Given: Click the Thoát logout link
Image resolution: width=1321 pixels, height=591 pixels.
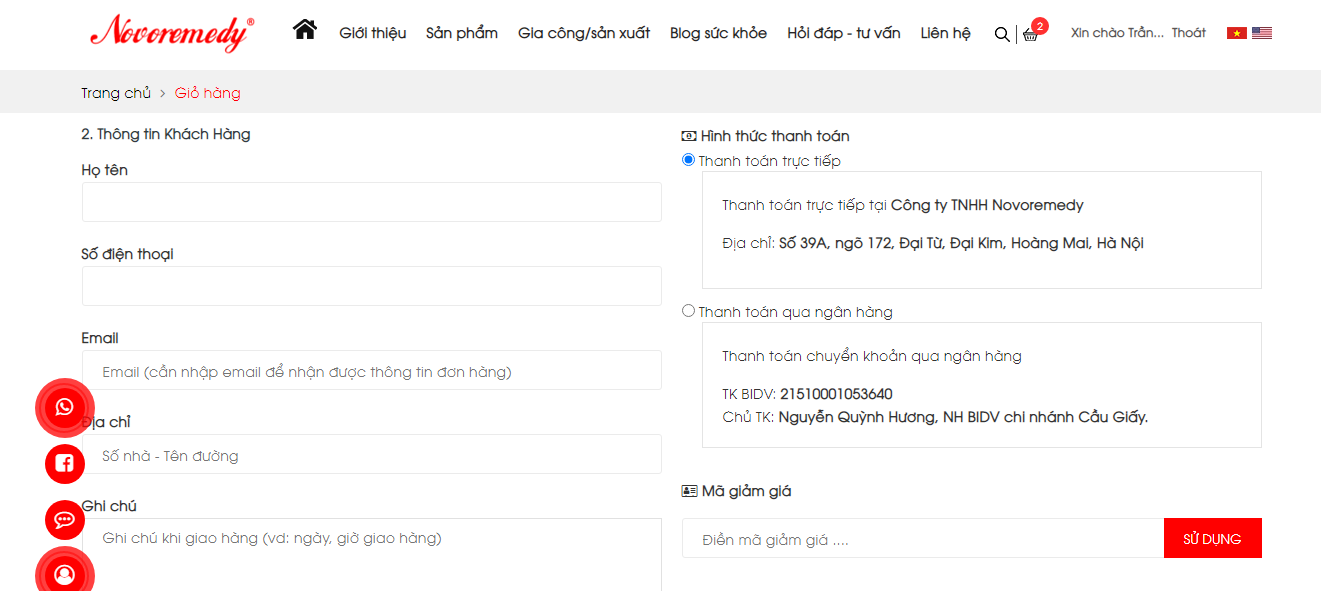Looking at the screenshot, I should pos(1189,33).
